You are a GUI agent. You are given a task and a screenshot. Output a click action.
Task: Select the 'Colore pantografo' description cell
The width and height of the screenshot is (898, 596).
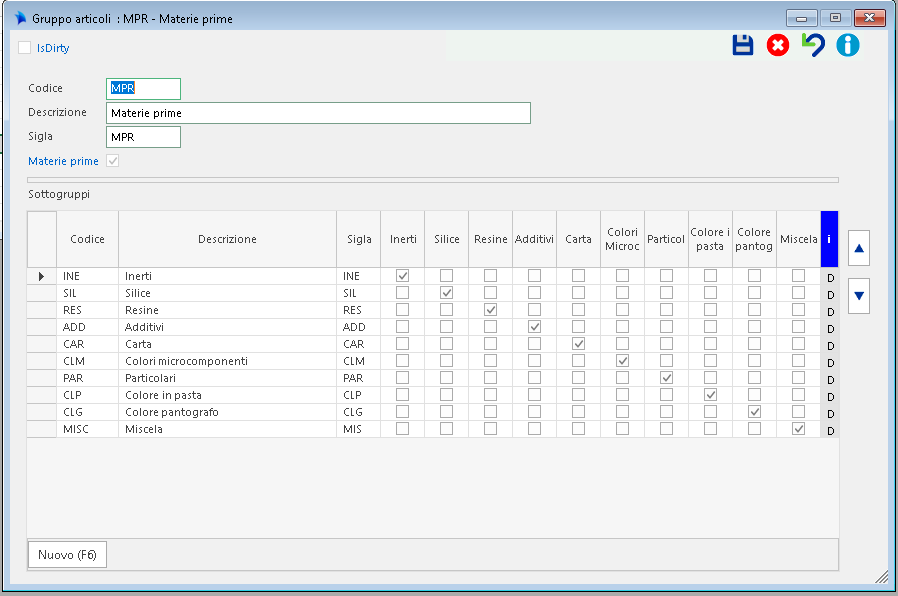coord(227,412)
